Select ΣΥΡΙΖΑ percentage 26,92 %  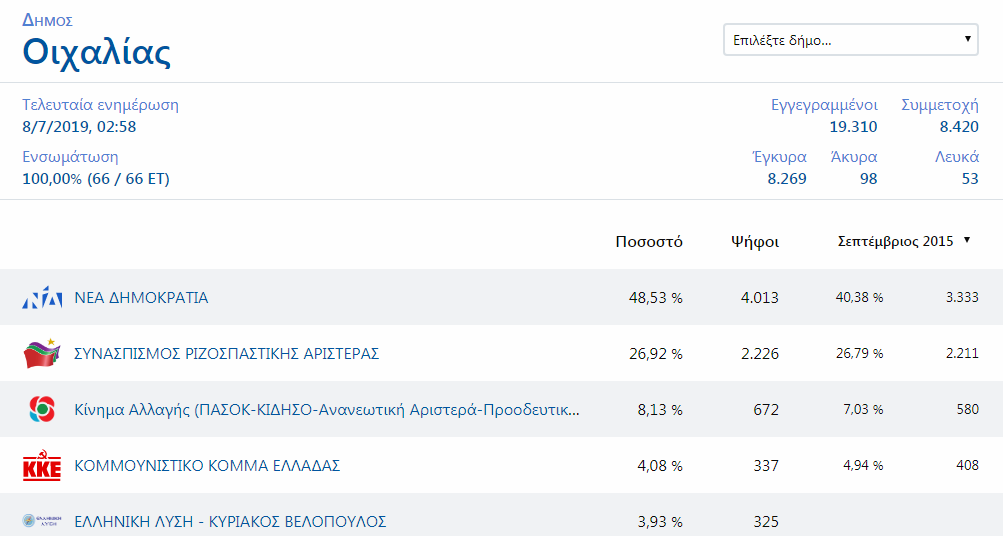click(656, 354)
